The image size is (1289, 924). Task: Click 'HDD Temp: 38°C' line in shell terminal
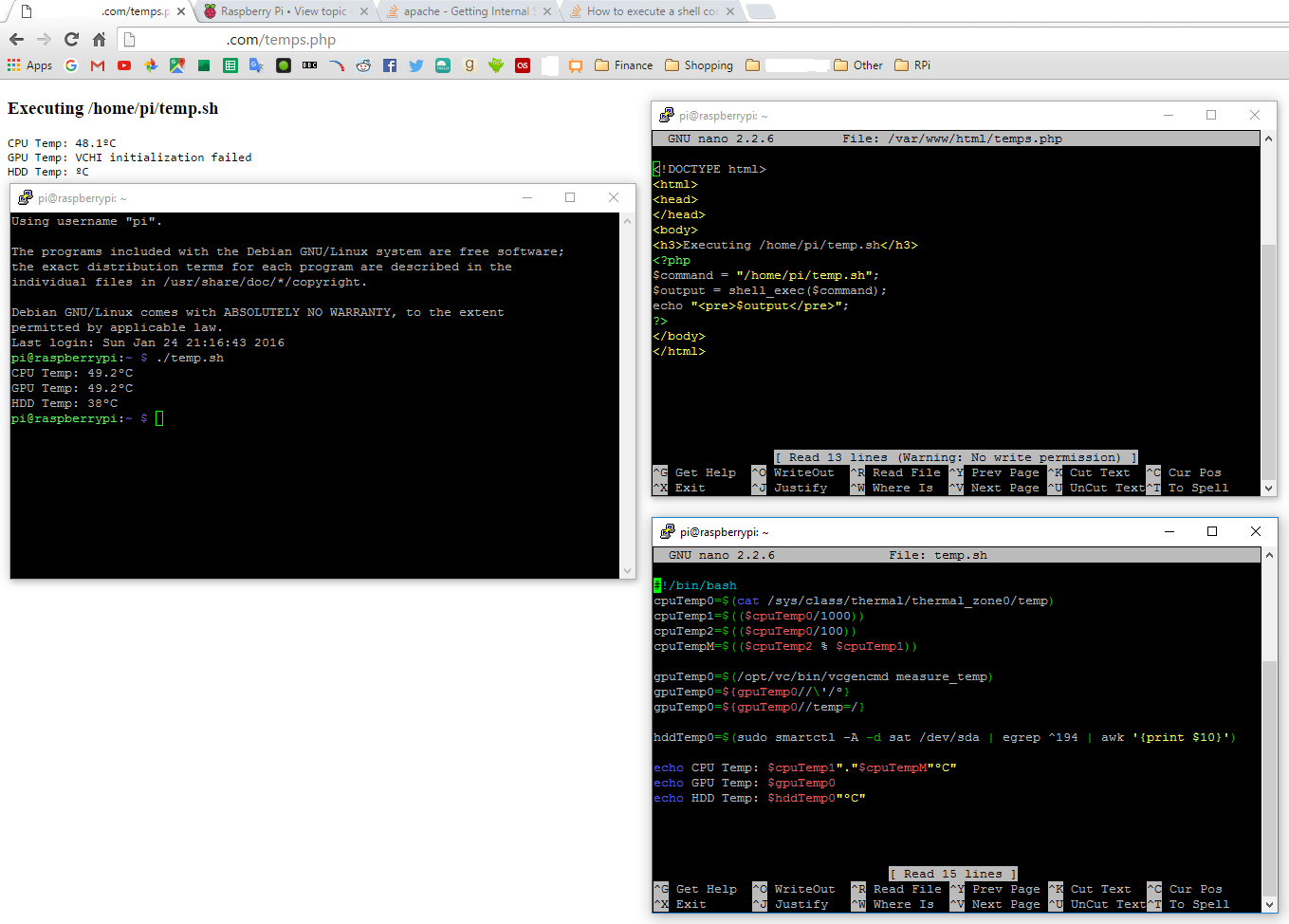(64, 403)
